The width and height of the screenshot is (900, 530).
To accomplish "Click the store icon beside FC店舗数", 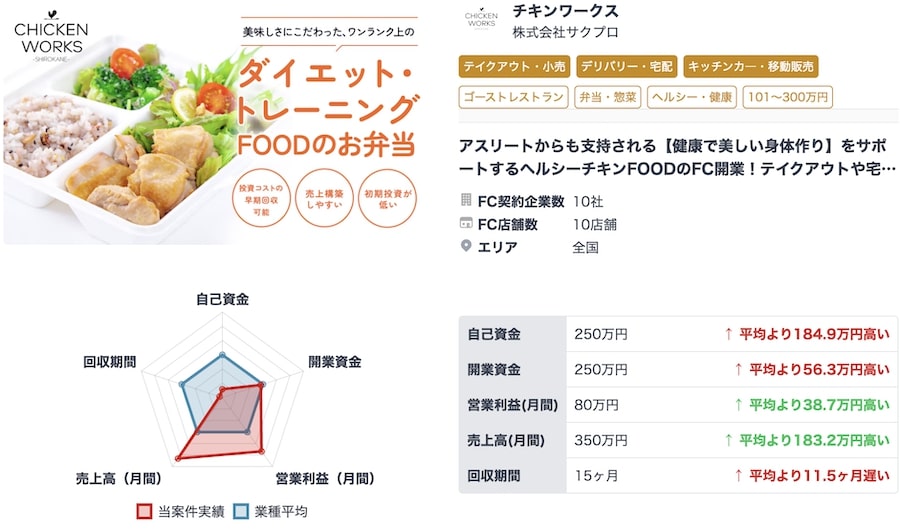I will [466, 223].
